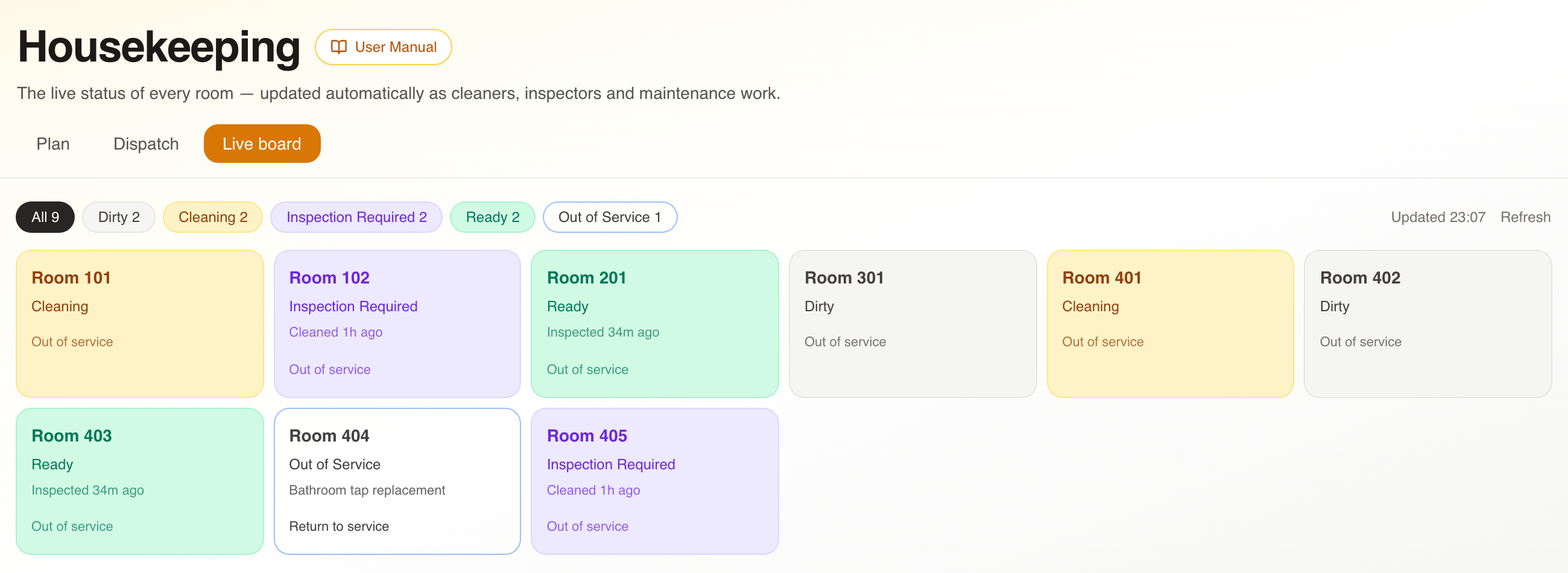
Task: Click the Housekeeping page heading
Action: pos(159,47)
